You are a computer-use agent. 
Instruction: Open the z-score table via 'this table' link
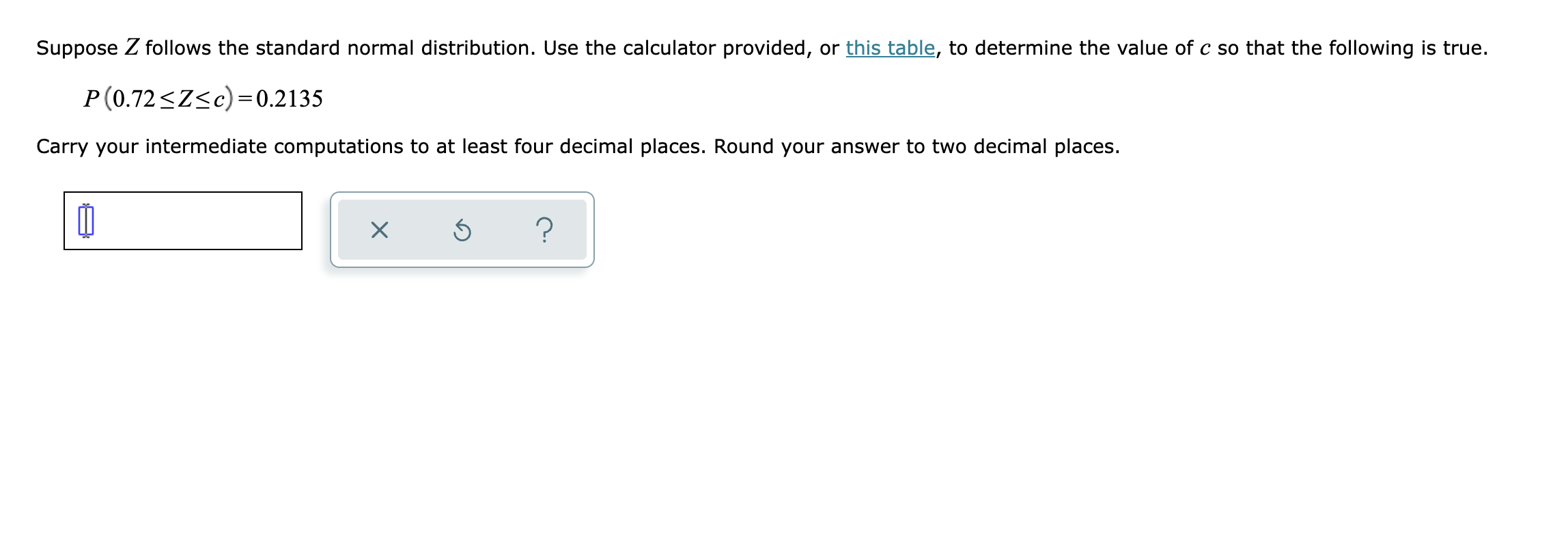889,47
